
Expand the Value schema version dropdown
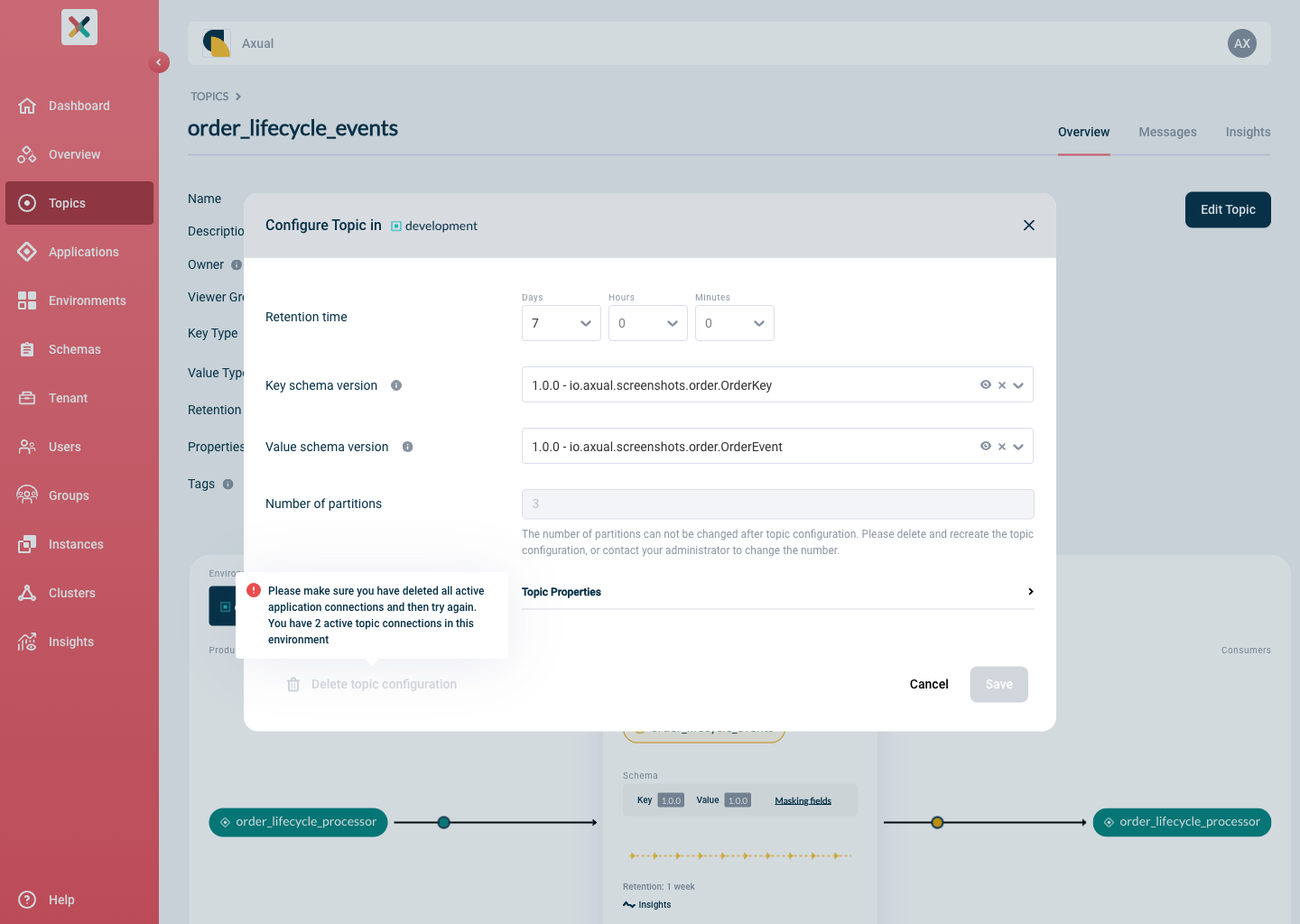(1018, 447)
